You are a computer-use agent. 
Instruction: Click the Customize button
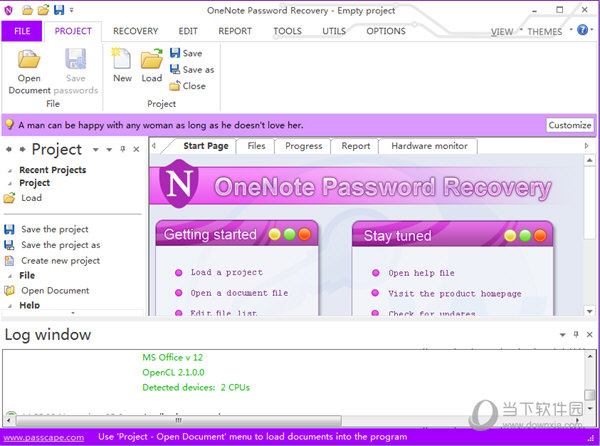[x=569, y=125]
